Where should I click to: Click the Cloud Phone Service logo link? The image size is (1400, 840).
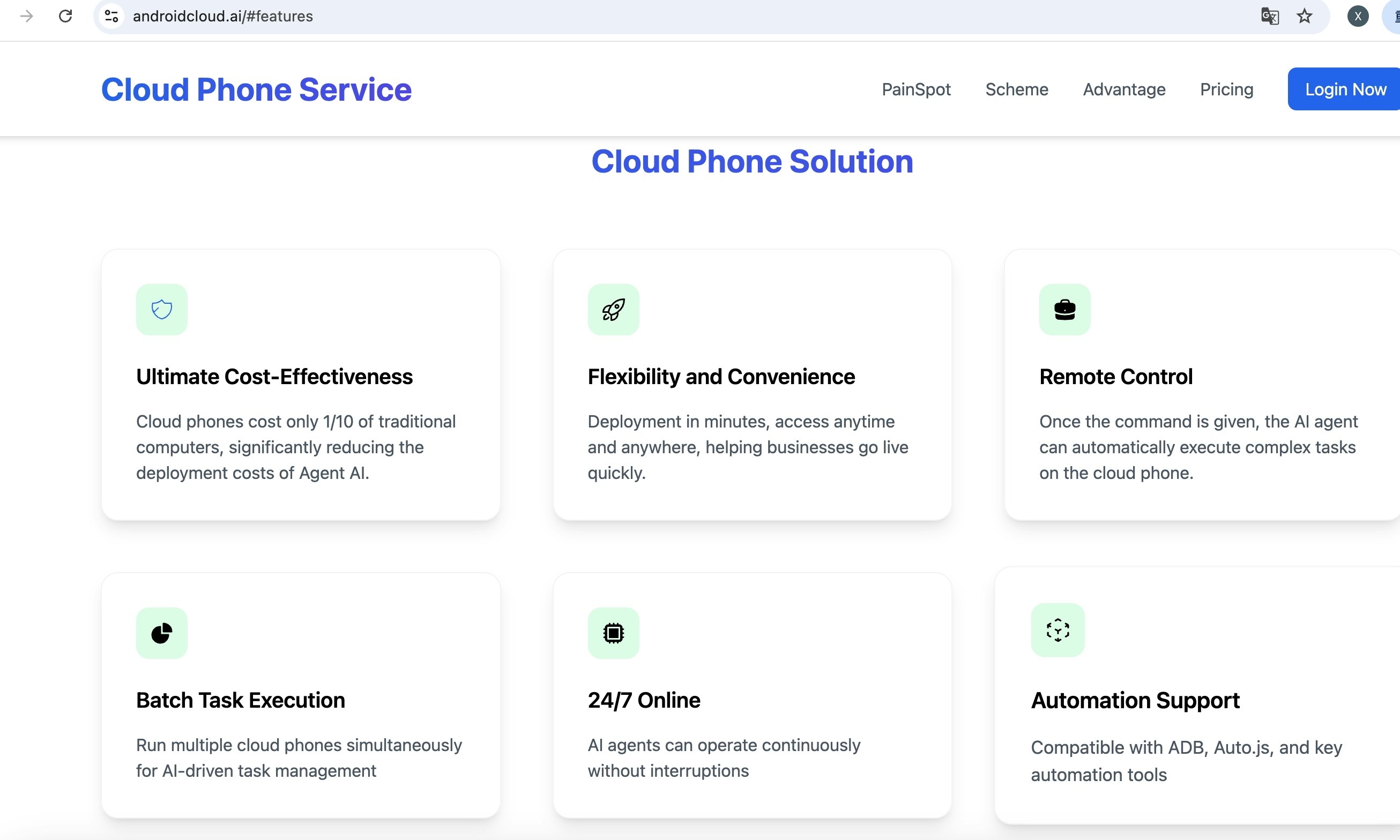[x=256, y=89]
